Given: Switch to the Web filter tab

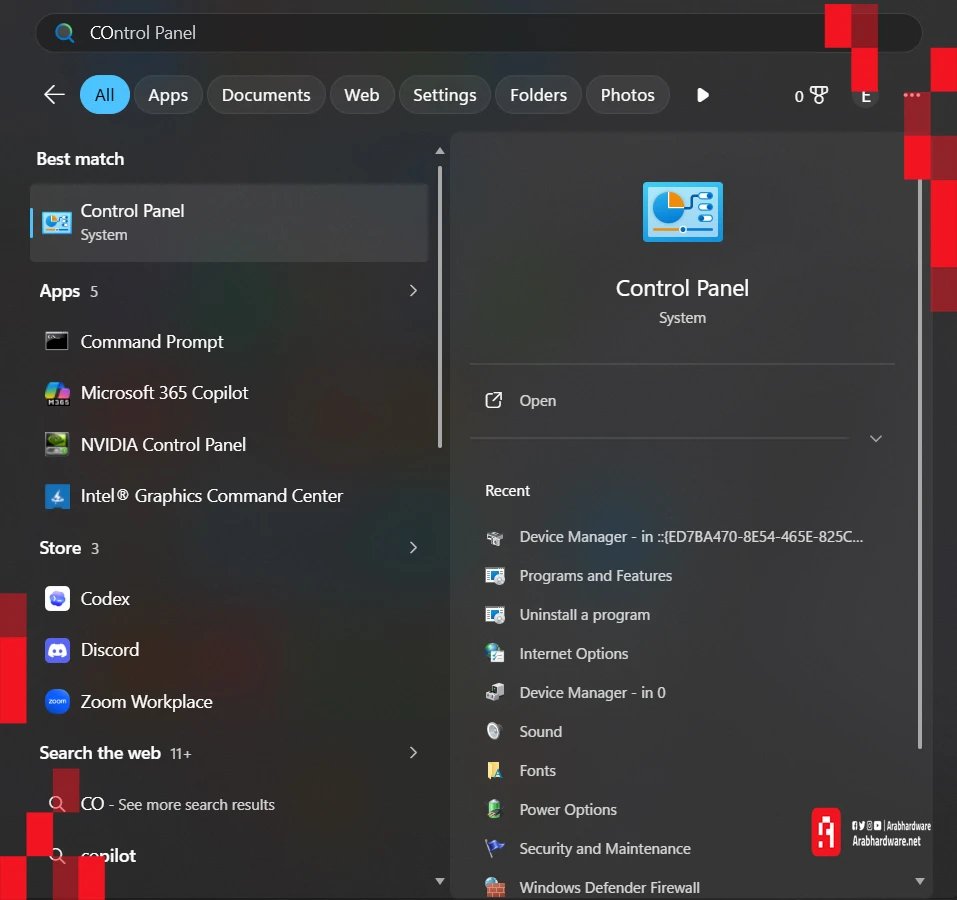Looking at the screenshot, I should click(x=361, y=95).
